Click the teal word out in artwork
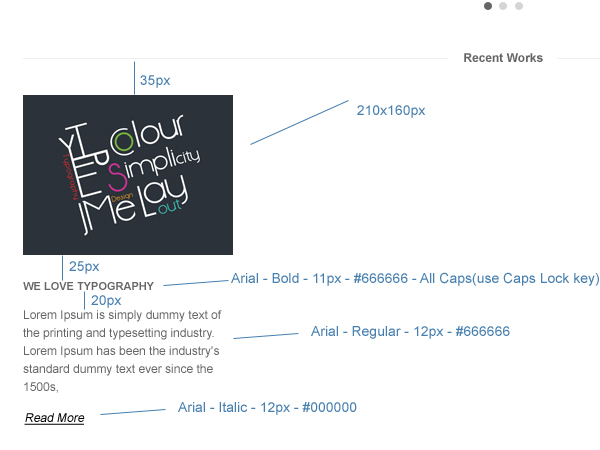The height and width of the screenshot is (450, 600). pos(170,207)
